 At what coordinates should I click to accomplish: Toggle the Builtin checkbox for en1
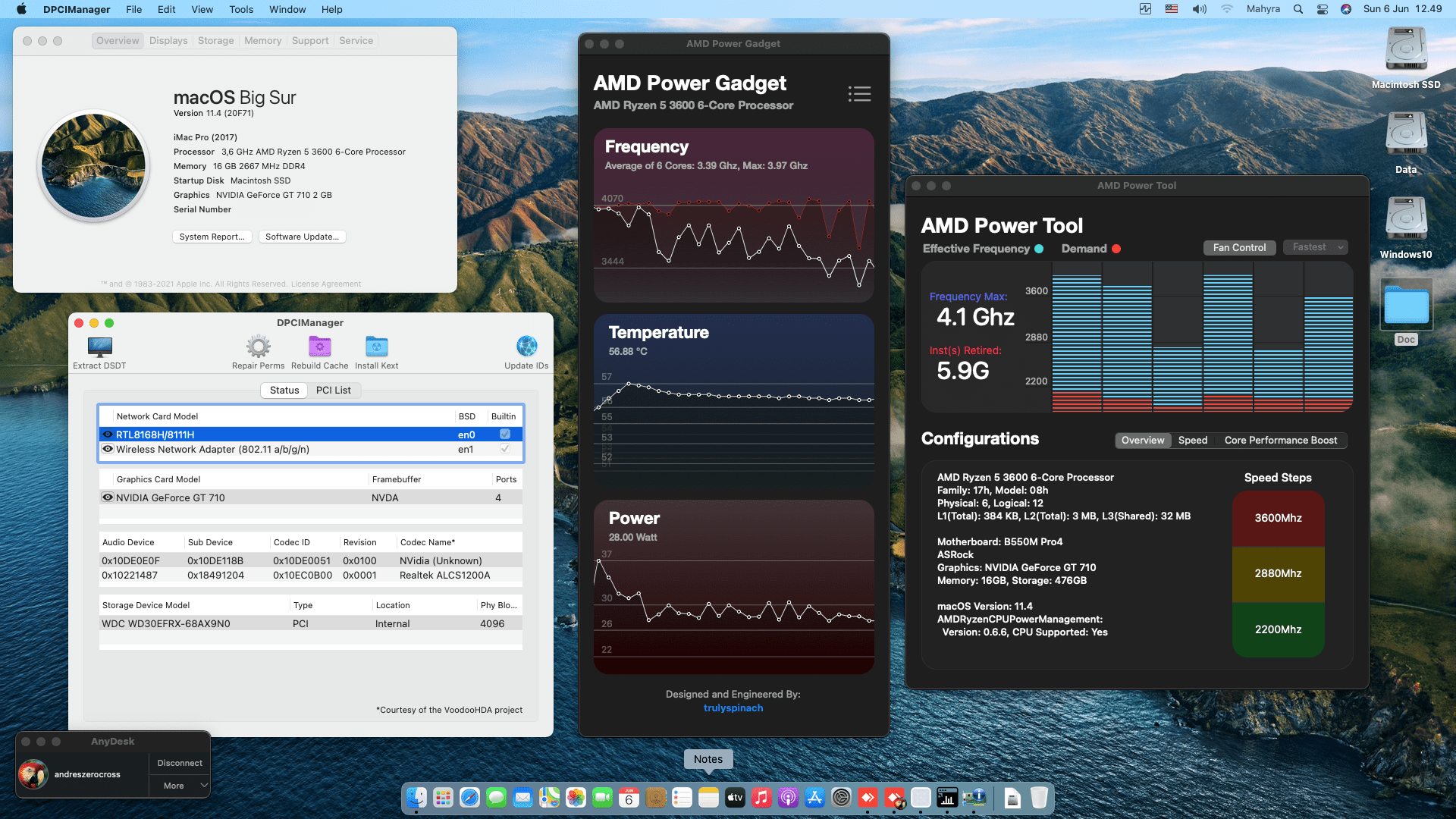click(x=505, y=449)
